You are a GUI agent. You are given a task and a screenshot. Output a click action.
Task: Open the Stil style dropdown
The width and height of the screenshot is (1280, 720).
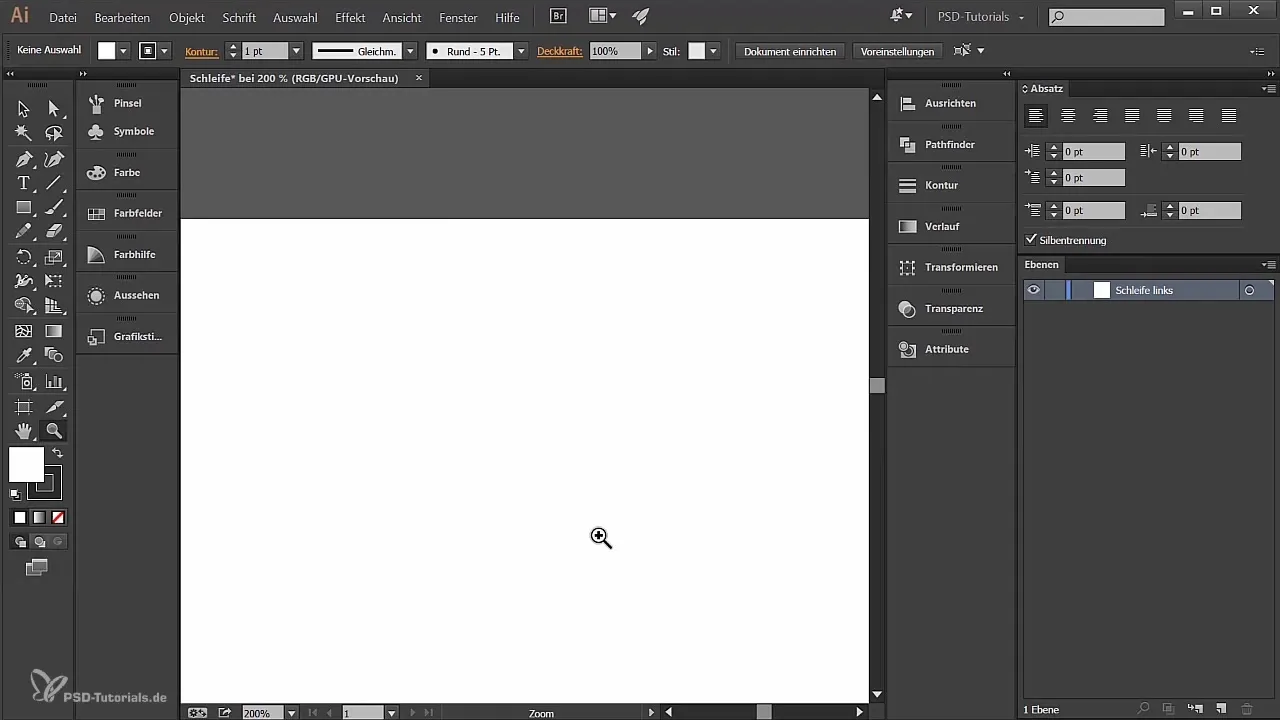coord(713,51)
